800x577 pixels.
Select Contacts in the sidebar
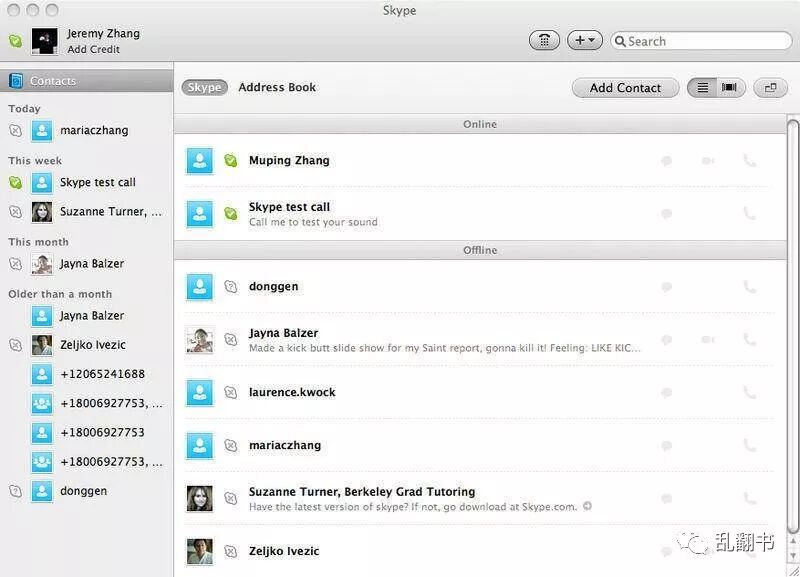pyautogui.click(x=86, y=81)
